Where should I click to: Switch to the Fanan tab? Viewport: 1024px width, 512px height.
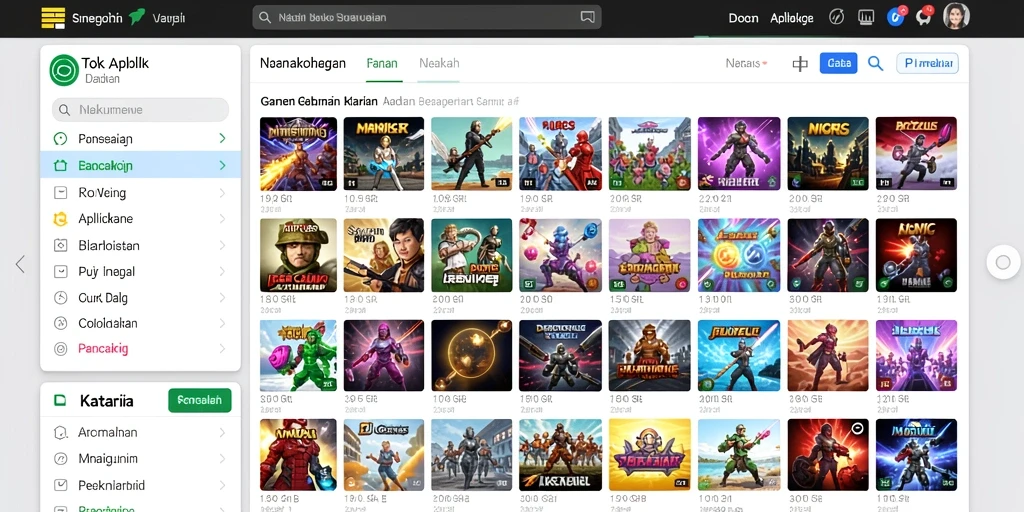point(383,63)
